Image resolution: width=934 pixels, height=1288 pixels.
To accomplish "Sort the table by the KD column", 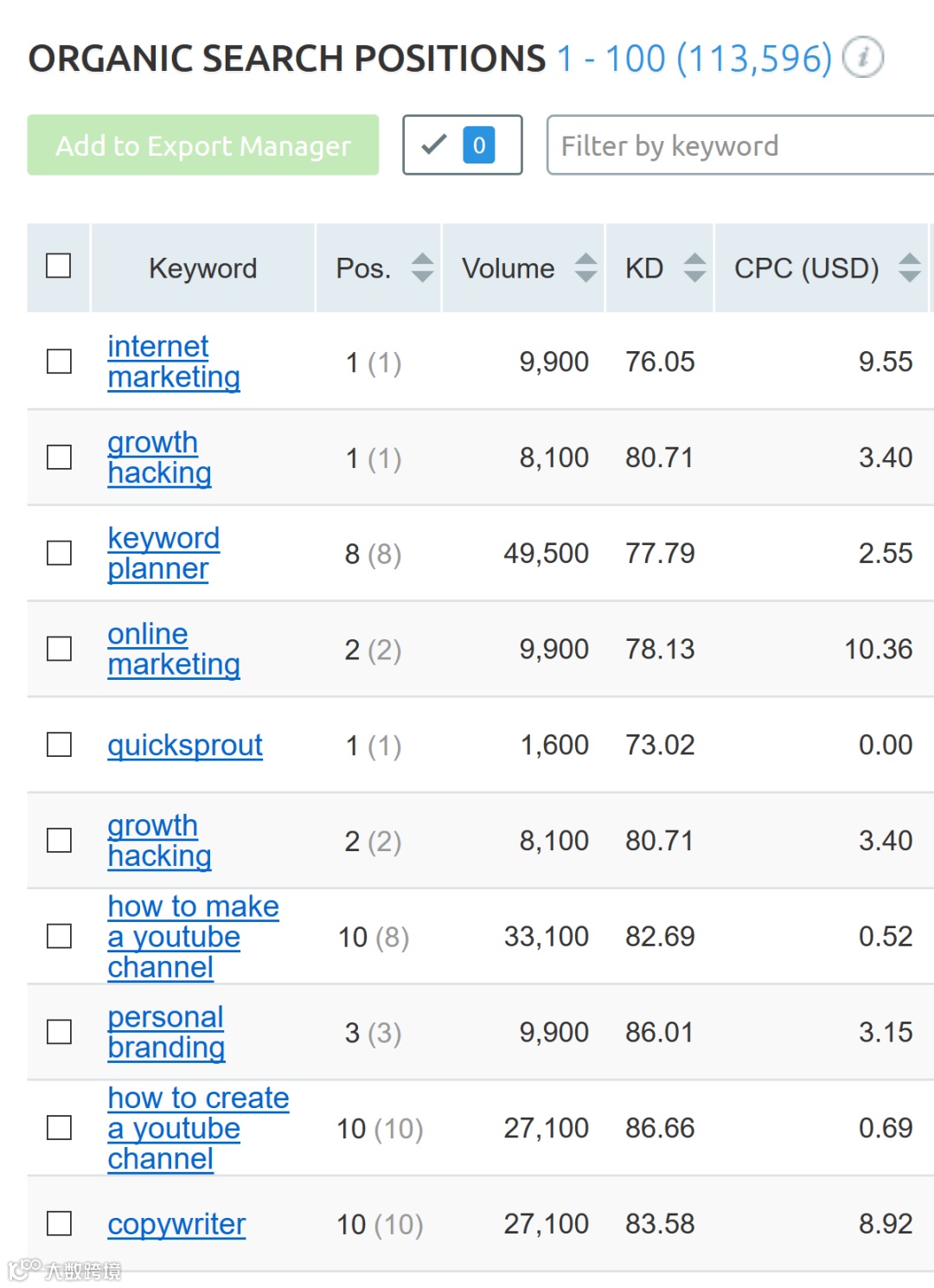I will tap(694, 267).
